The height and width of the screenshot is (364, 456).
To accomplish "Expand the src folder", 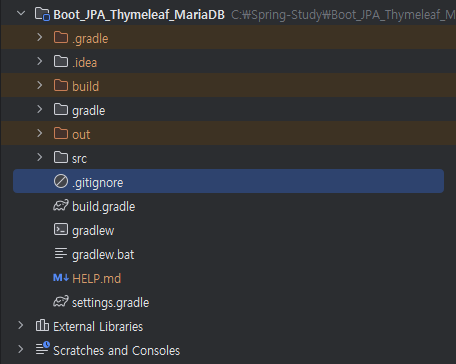I will (39, 157).
